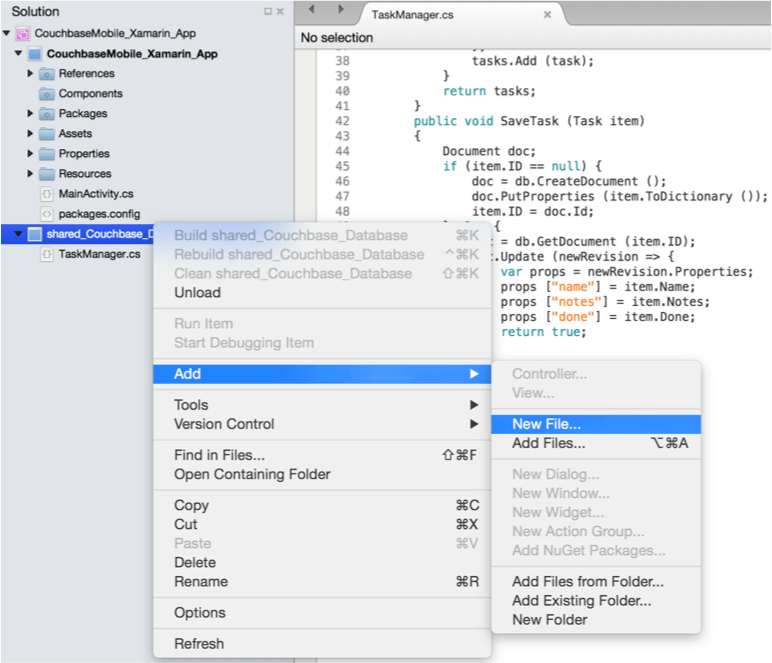Dock or float the Solution pad
This screenshot has width=772, height=663.
click(x=268, y=11)
